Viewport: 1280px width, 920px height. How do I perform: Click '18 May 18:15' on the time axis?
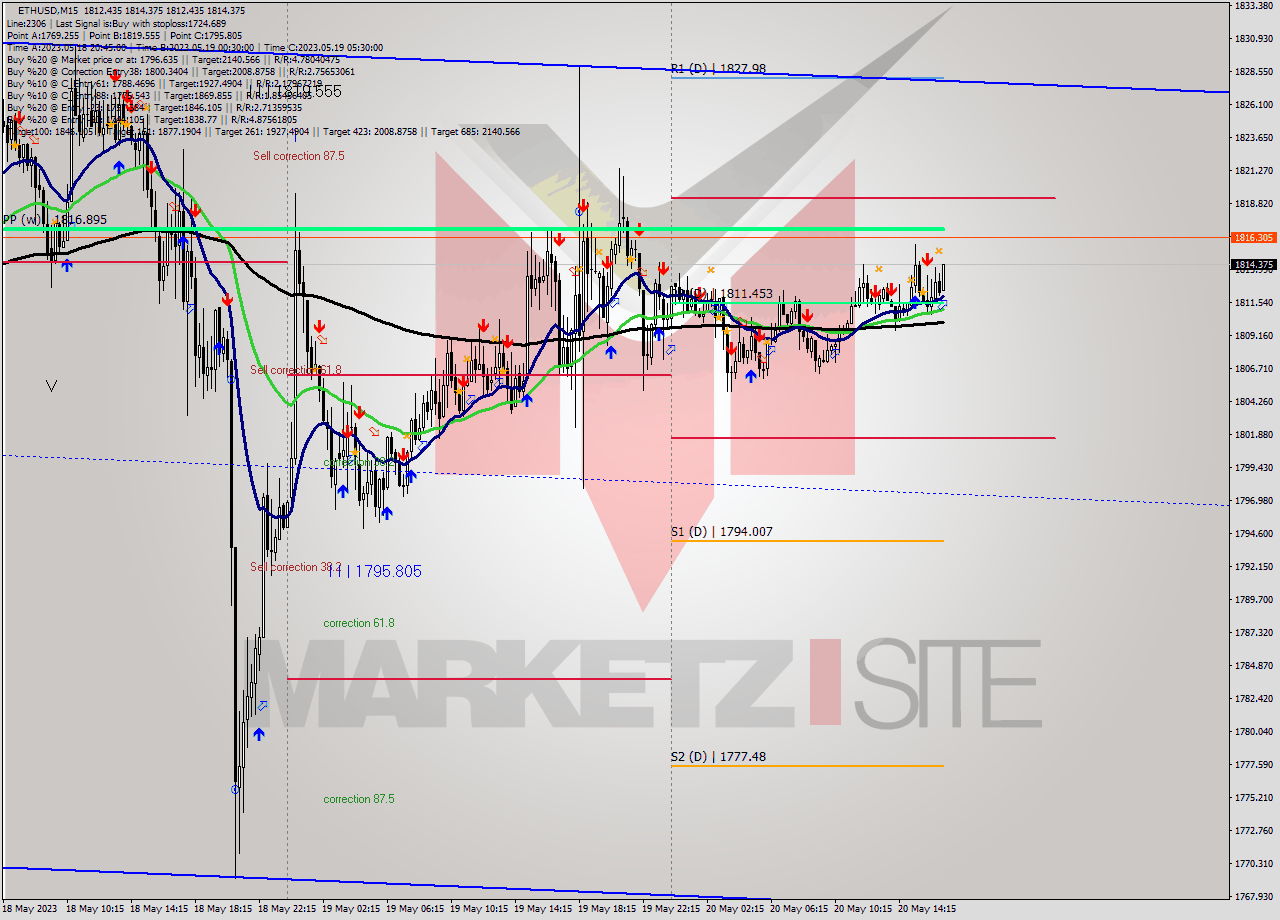(223, 910)
